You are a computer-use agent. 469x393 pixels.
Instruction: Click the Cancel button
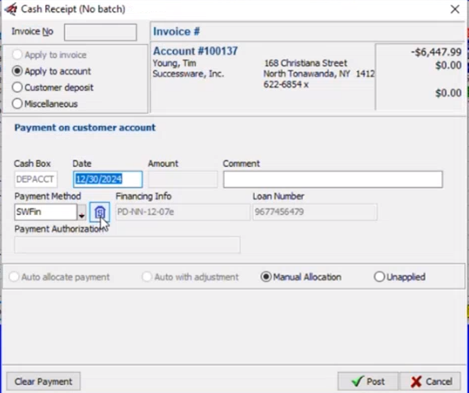[431, 381]
